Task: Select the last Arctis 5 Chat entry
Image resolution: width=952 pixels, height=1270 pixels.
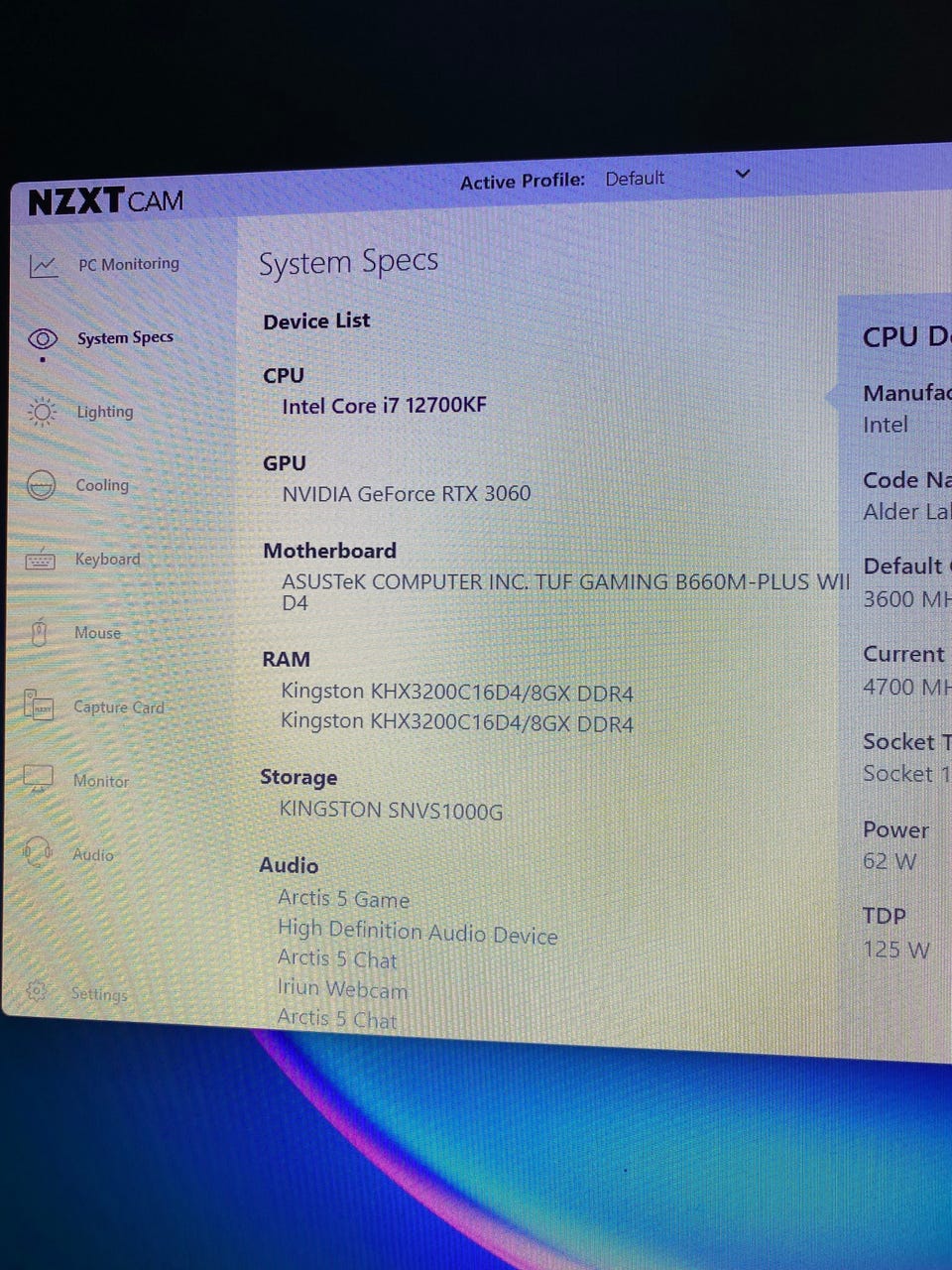Action: coord(337,1017)
